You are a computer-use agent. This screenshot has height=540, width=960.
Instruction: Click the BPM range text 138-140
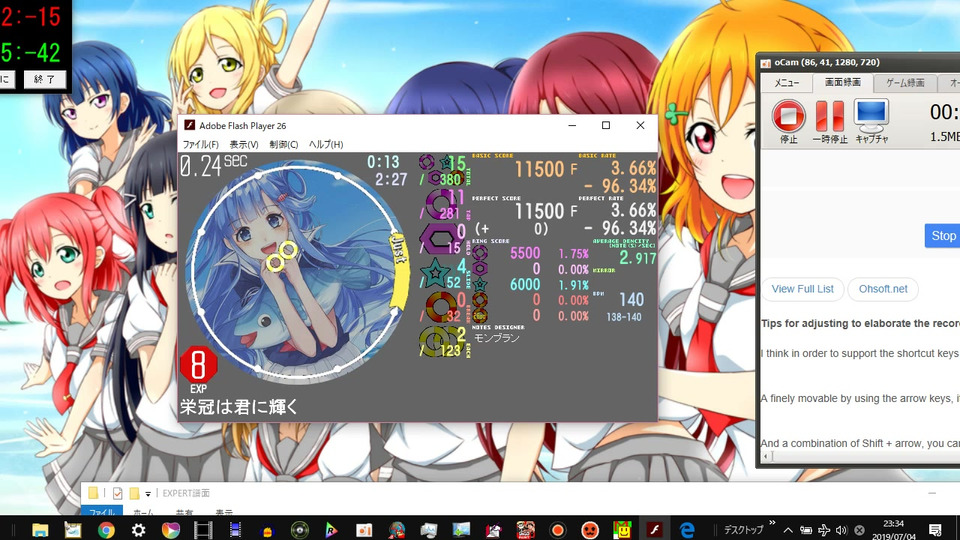click(624, 317)
